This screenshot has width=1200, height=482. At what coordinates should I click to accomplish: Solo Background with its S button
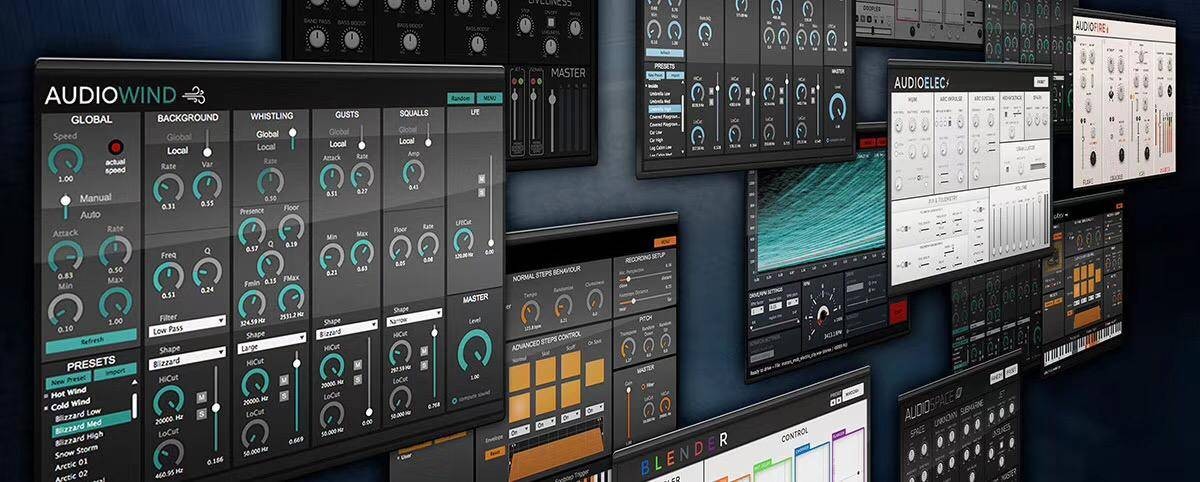(x=201, y=413)
